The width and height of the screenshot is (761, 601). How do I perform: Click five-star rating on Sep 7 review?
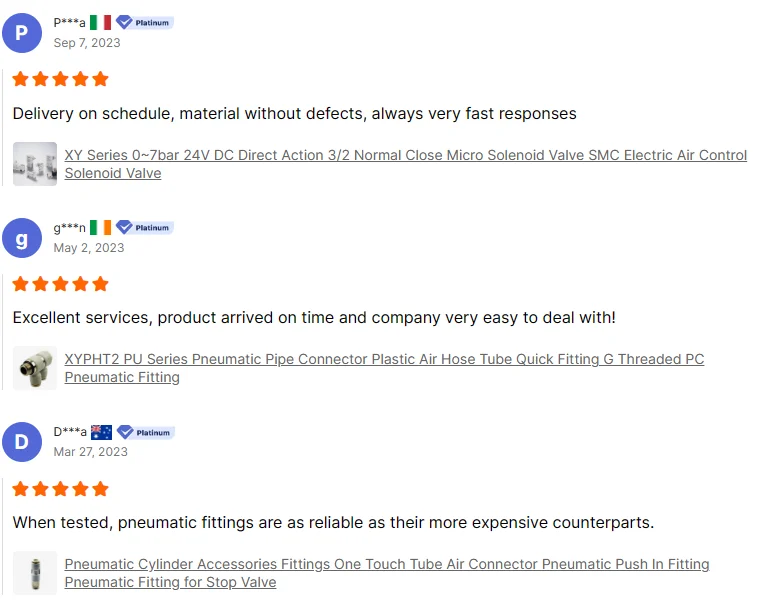[x=61, y=79]
